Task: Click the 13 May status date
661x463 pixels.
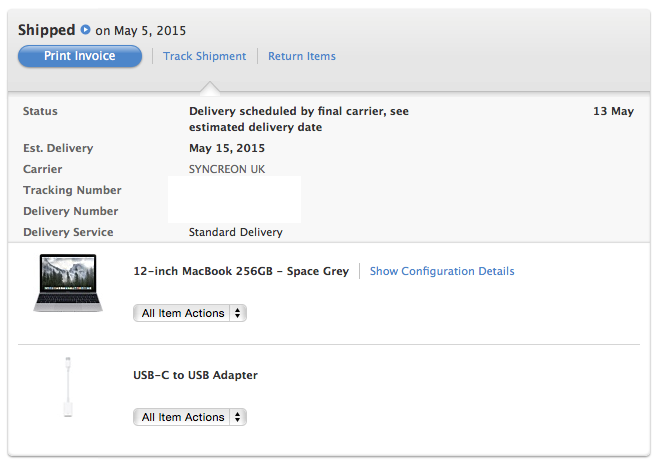Action: (x=613, y=111)
